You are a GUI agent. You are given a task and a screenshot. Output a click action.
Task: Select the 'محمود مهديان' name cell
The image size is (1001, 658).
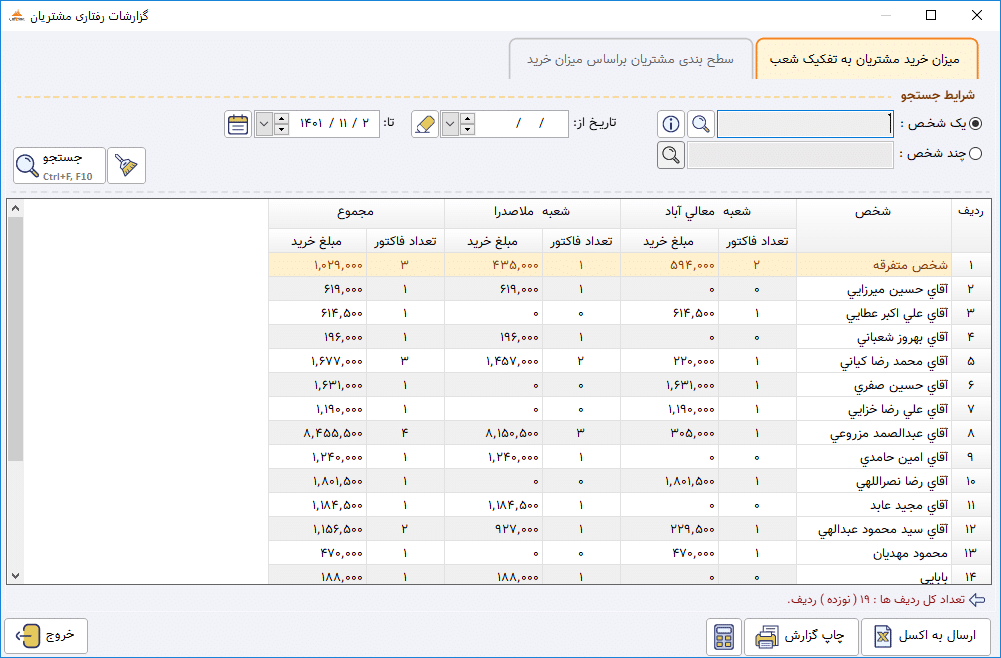coord(874,553)
